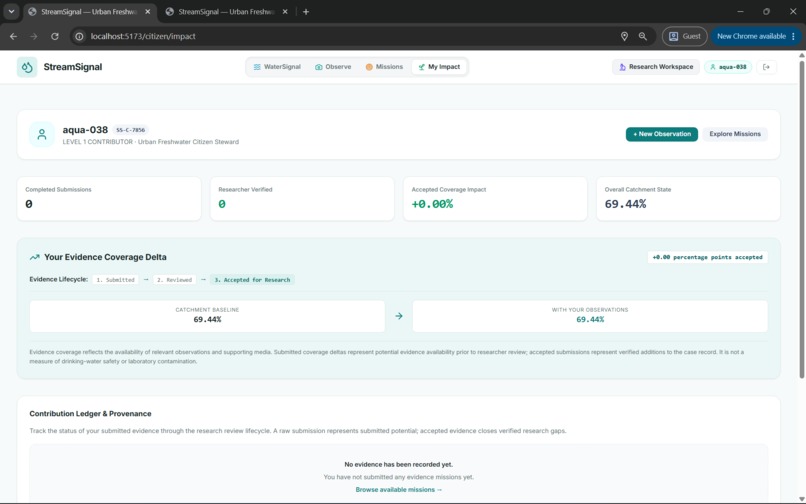Click the Researcher Verified value 0

pyautogui.click(x=222, y=204)
